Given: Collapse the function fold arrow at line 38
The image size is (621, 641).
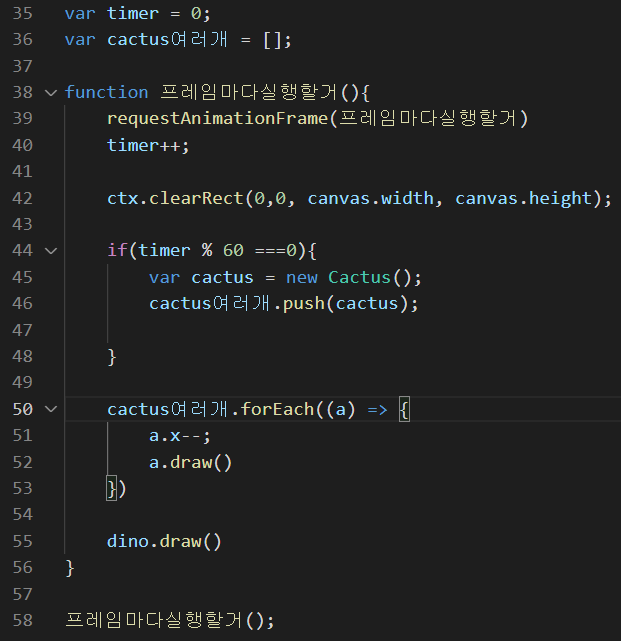Looking at the screenshot, I should [x=51, y=93].
